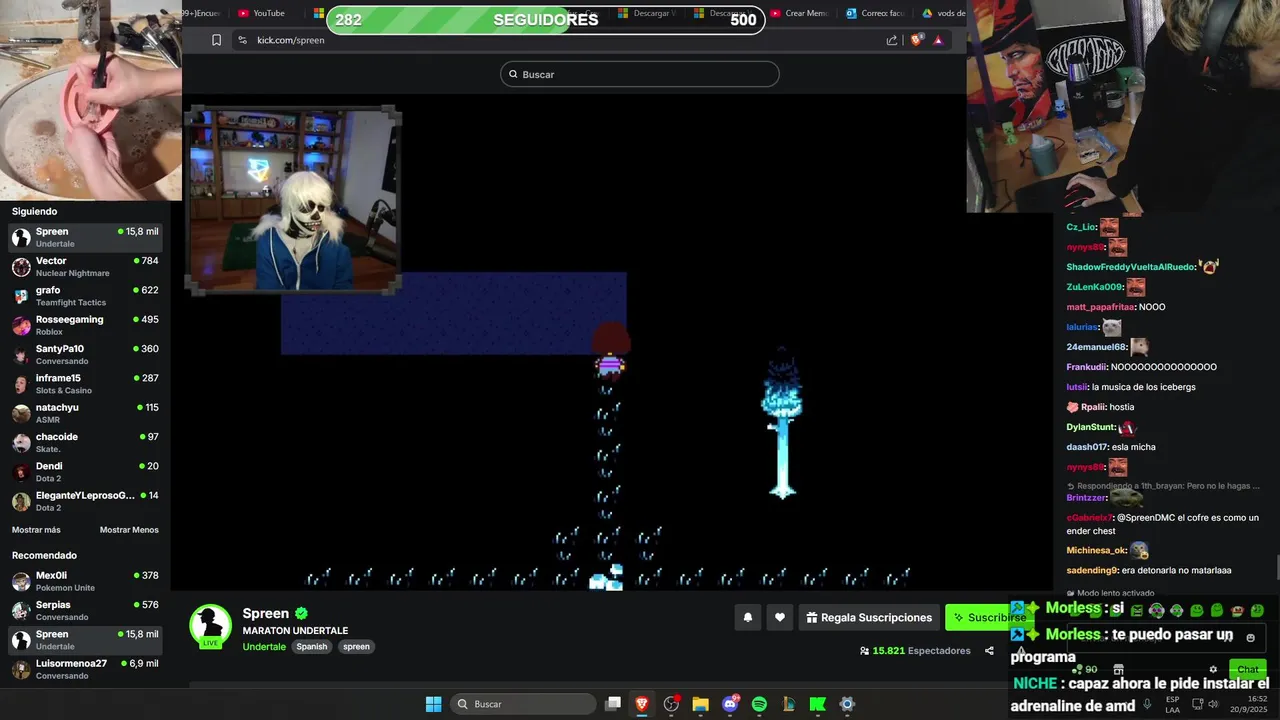Open the channel shop icon under chat
The image size is (1280, 720).
click(x=1118, y=670)
